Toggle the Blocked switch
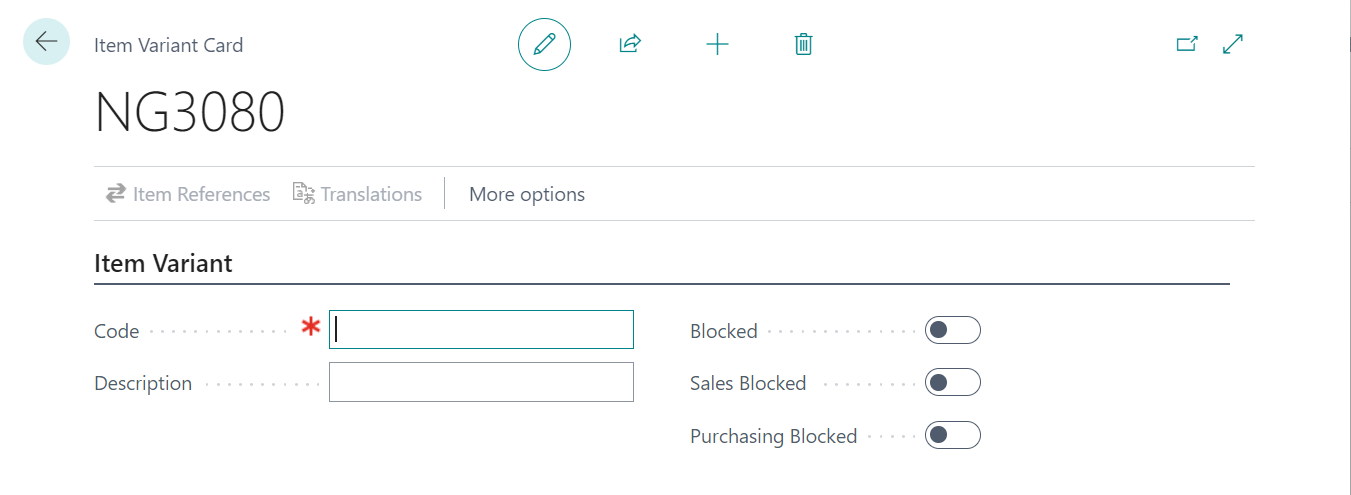Image resolution: width=1351 pixels, height=495 pixels. coord(952,330)
